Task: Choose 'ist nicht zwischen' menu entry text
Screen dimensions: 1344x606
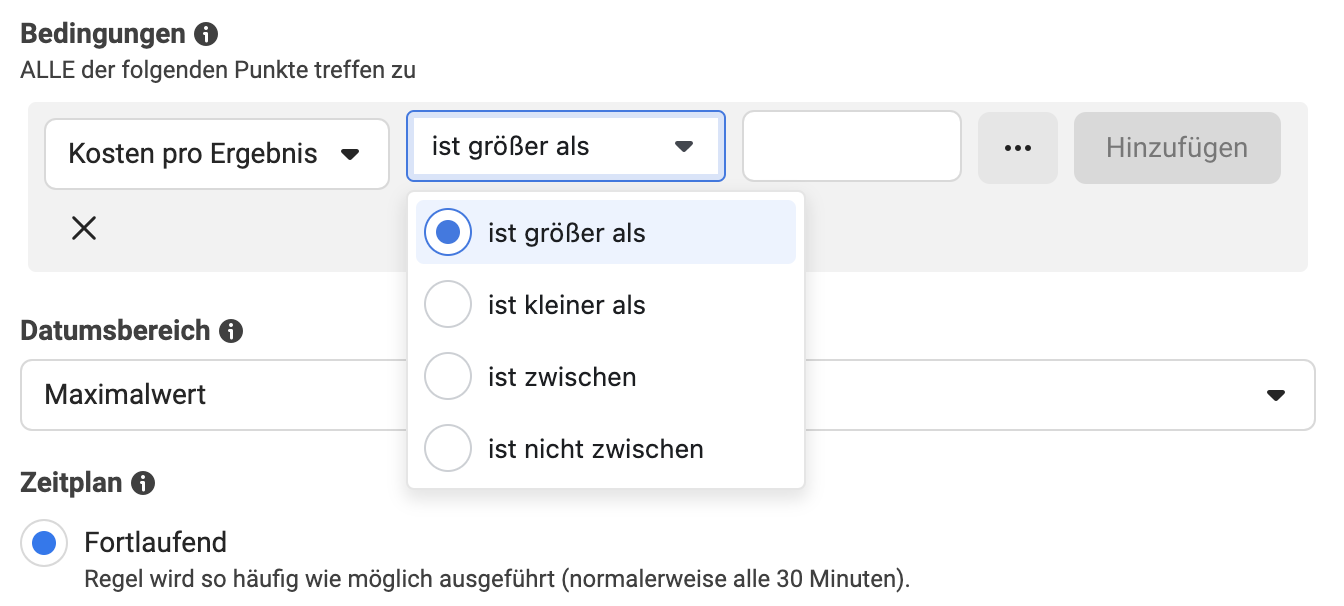Action: tap(596, 449)
